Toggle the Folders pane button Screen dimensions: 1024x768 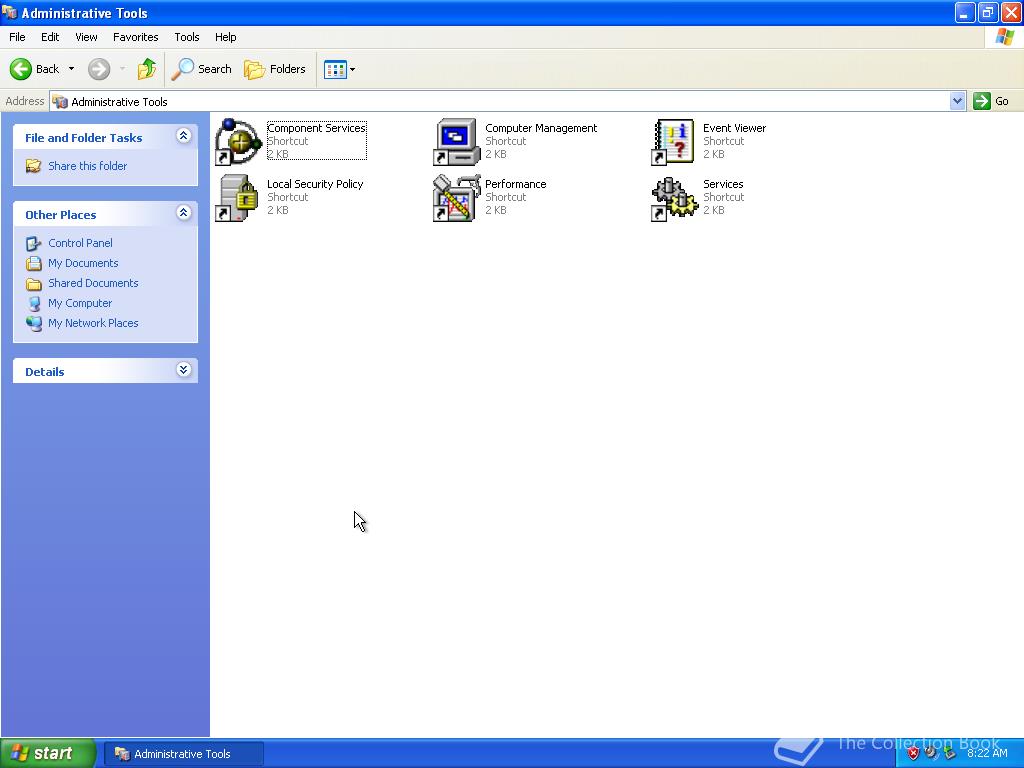coord(275,69)
